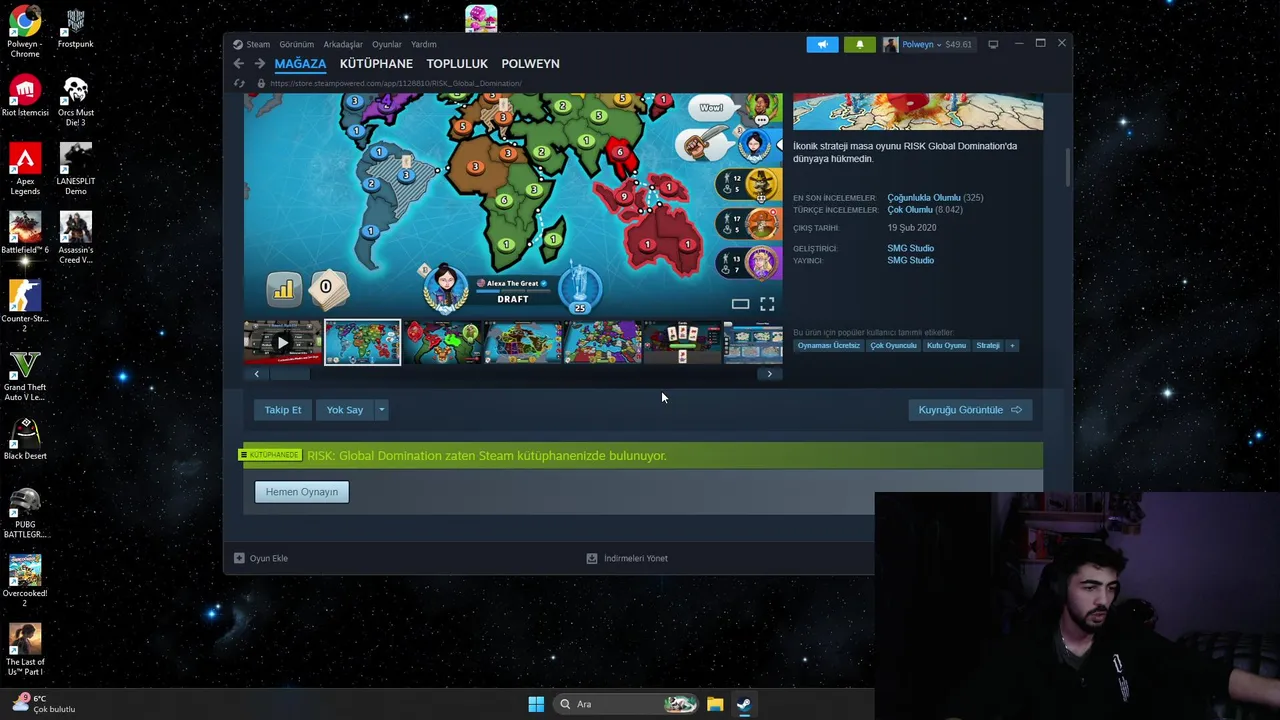
Task: Open Counter-Strike 2 desktop shortcut
Action: pyautogui.click(x=25, y=306)
